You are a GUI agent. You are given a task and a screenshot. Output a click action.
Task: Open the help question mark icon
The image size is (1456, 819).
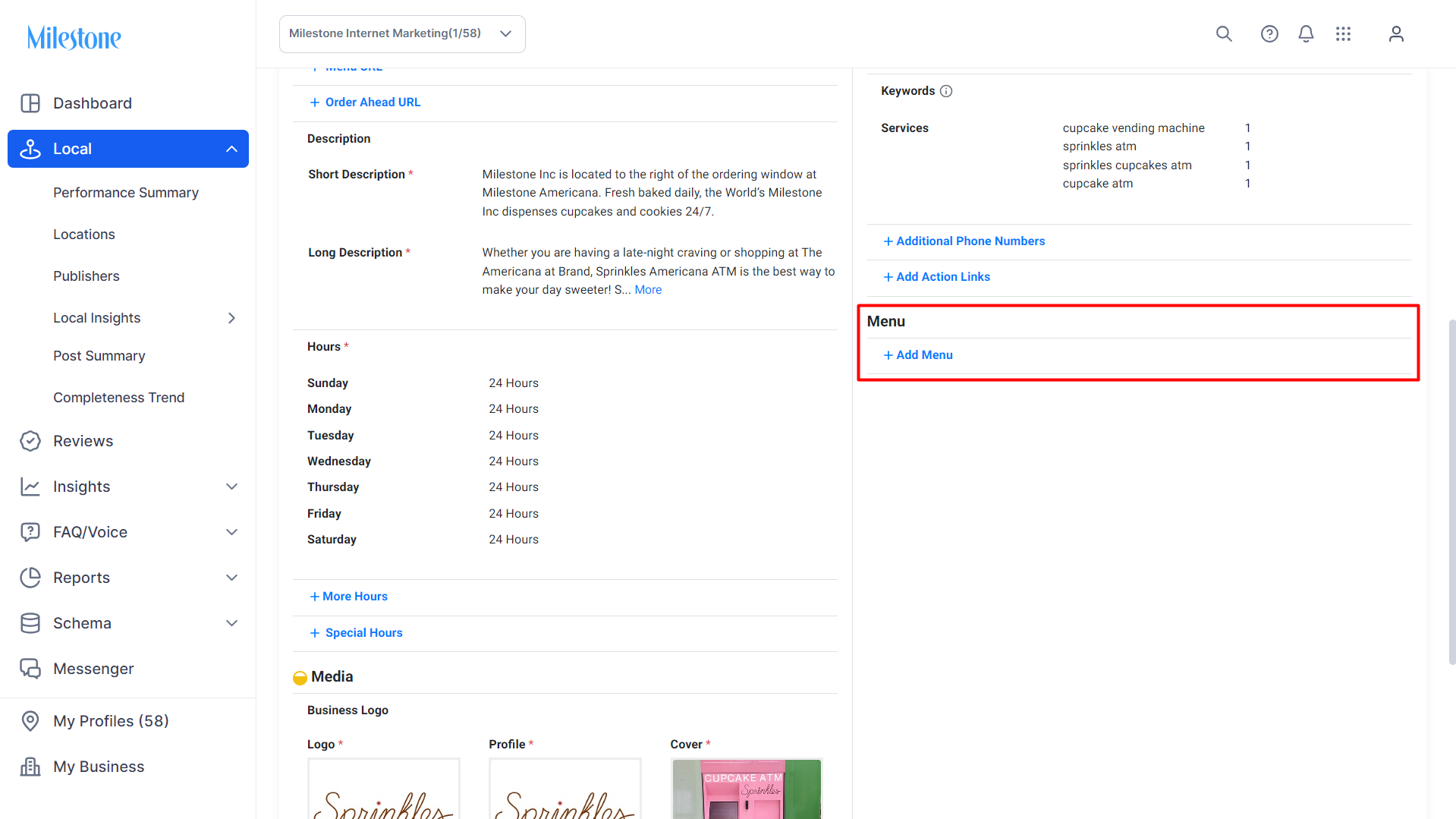click(x=1269, y=33)
